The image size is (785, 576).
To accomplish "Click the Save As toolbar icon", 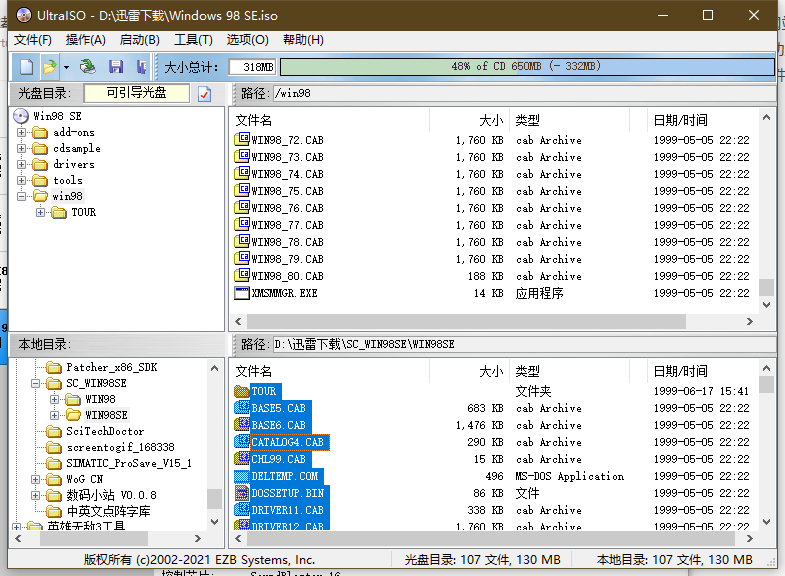I will point(142,67).
